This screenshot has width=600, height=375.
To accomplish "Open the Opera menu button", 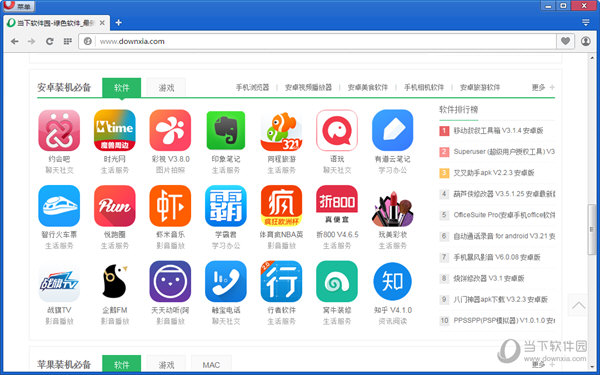I will [18, 5].
